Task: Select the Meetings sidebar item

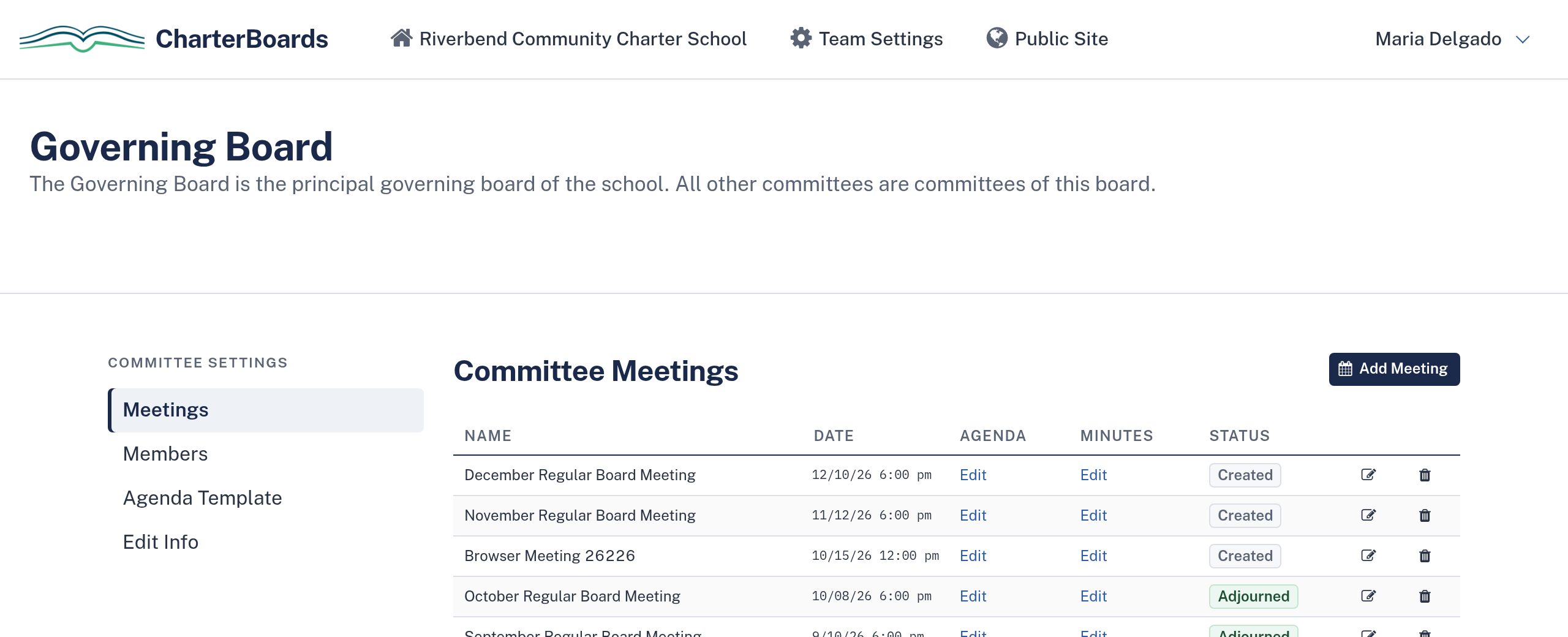Action: [x=266, y=410]
